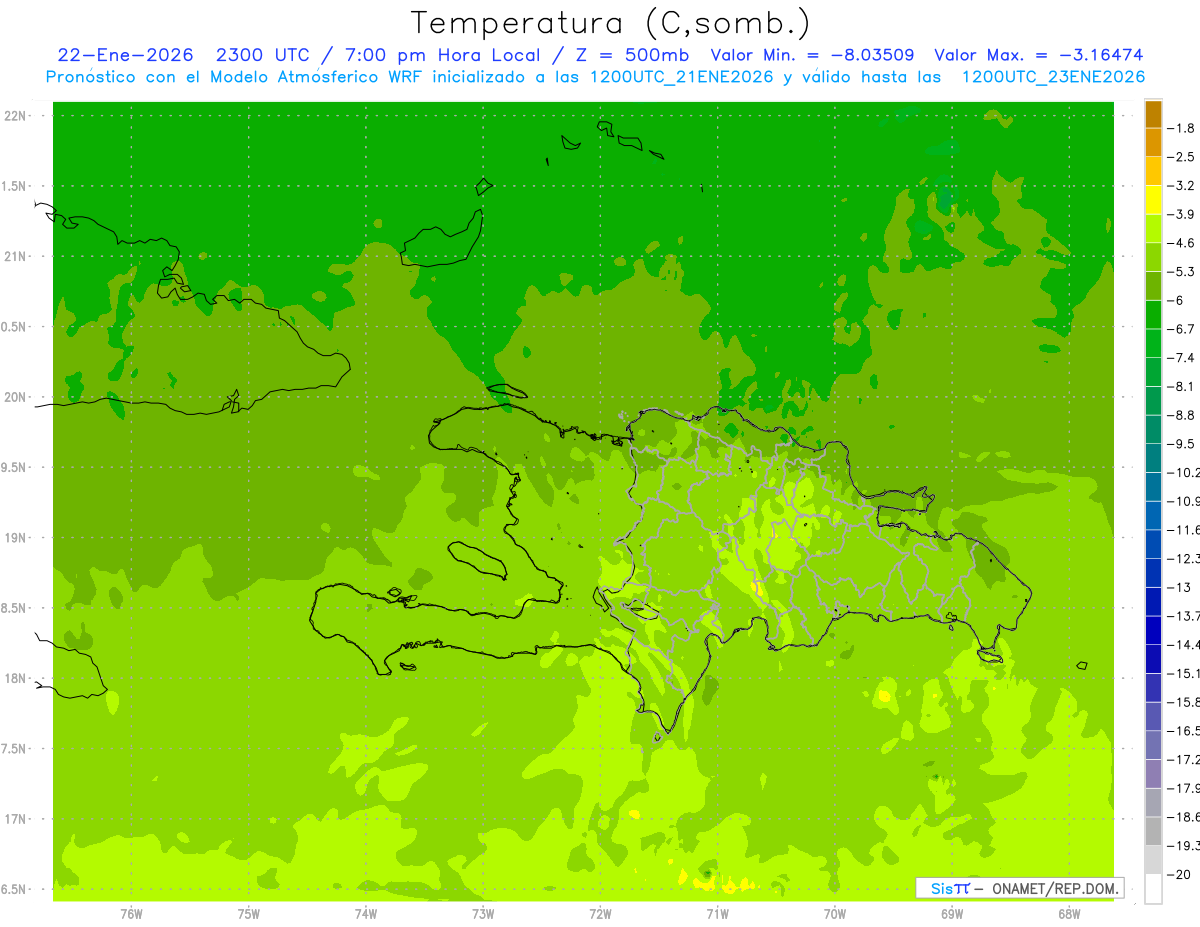
Task: Select the date text "22-Ene-2026"
Action: coord(125,55)
